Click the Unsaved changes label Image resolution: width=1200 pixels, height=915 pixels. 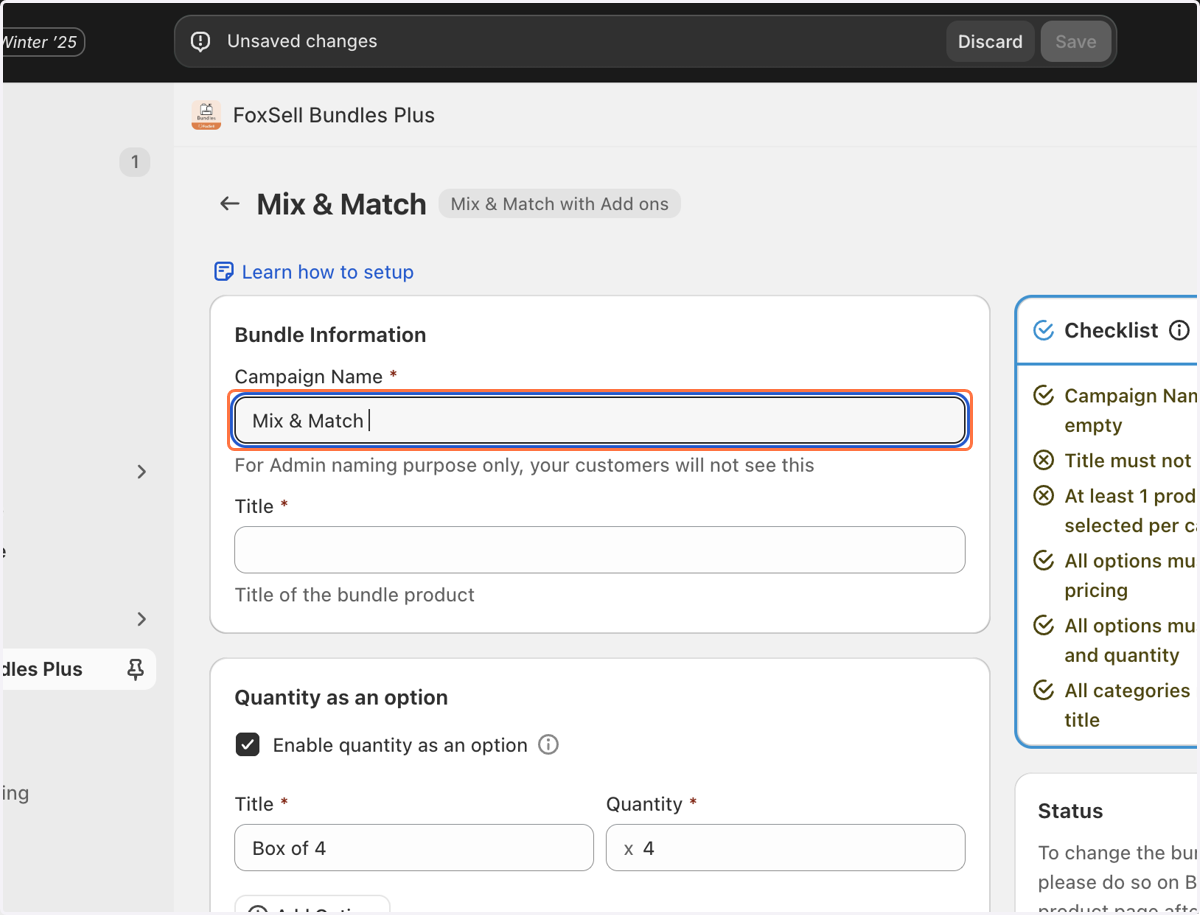[x=302, y=42]
